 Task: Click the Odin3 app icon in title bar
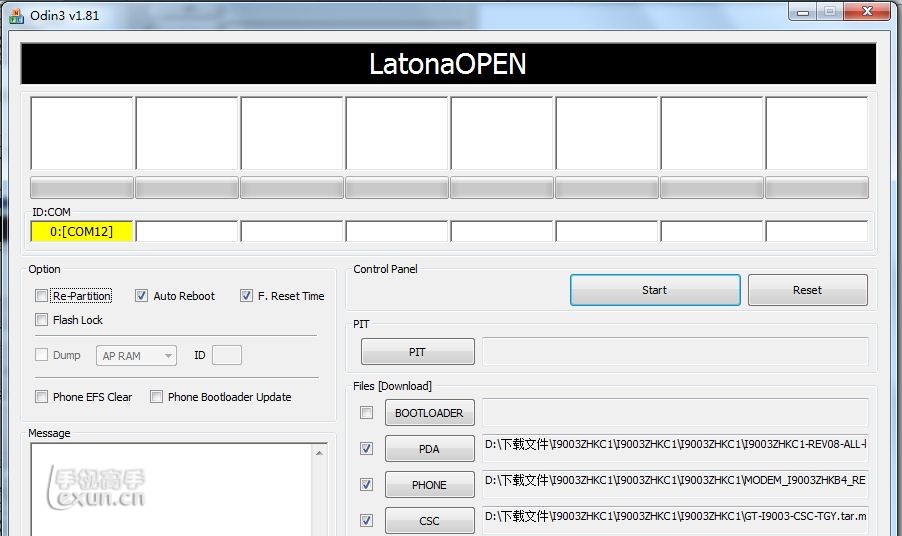coord(16,16)
